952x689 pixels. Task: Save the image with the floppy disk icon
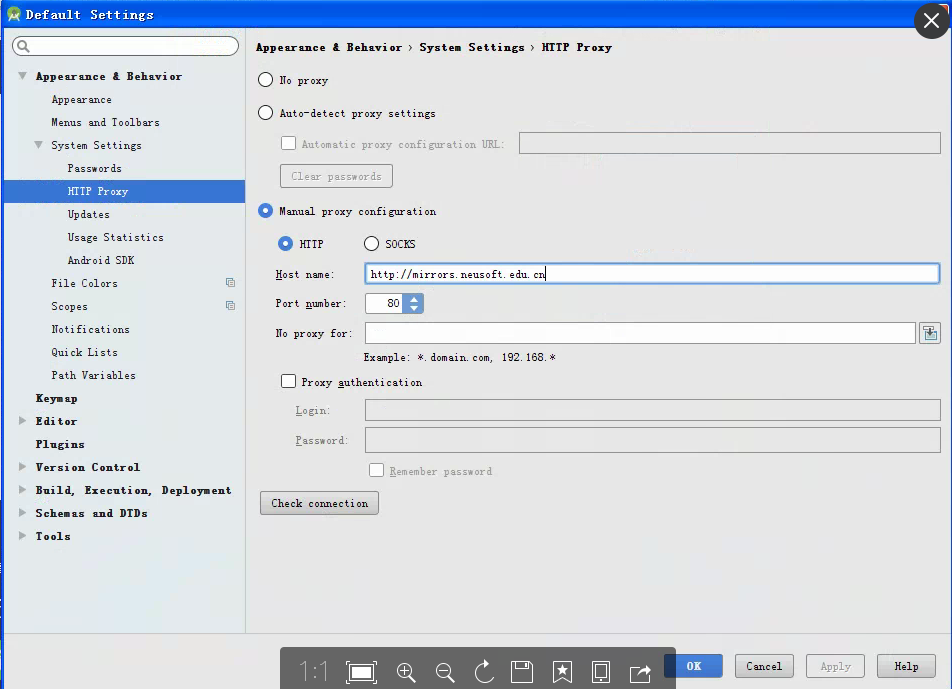(x=522, y=671)
